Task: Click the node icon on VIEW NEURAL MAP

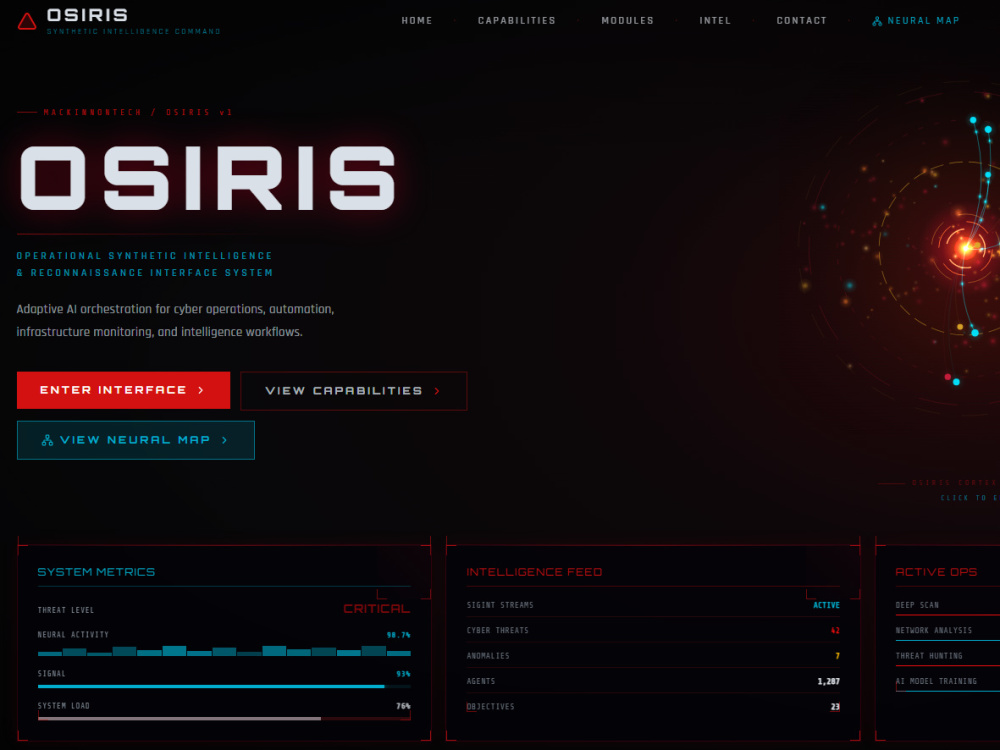Action: tap(47, 440)
